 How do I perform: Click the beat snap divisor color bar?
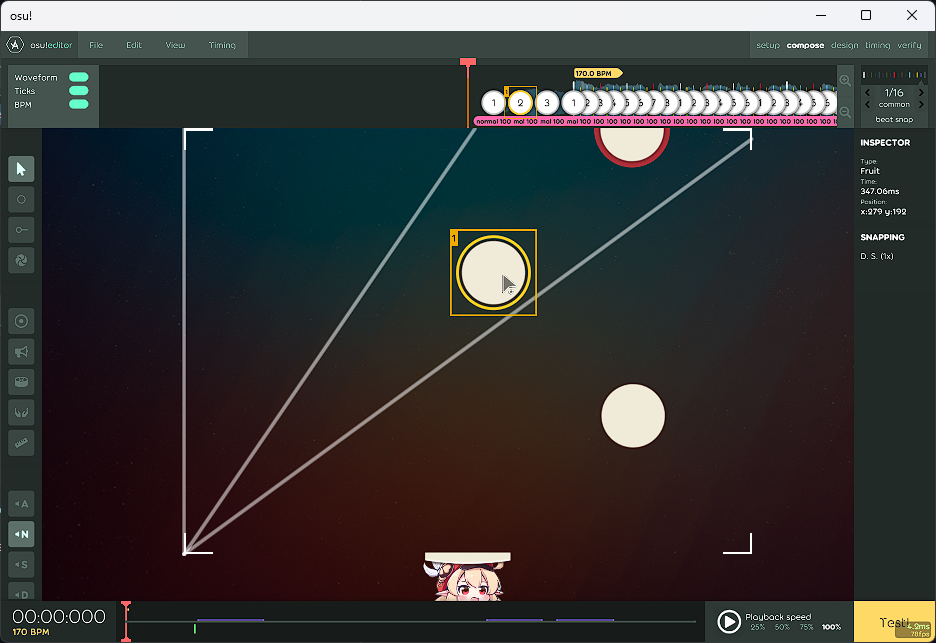(x=894, y=75)
